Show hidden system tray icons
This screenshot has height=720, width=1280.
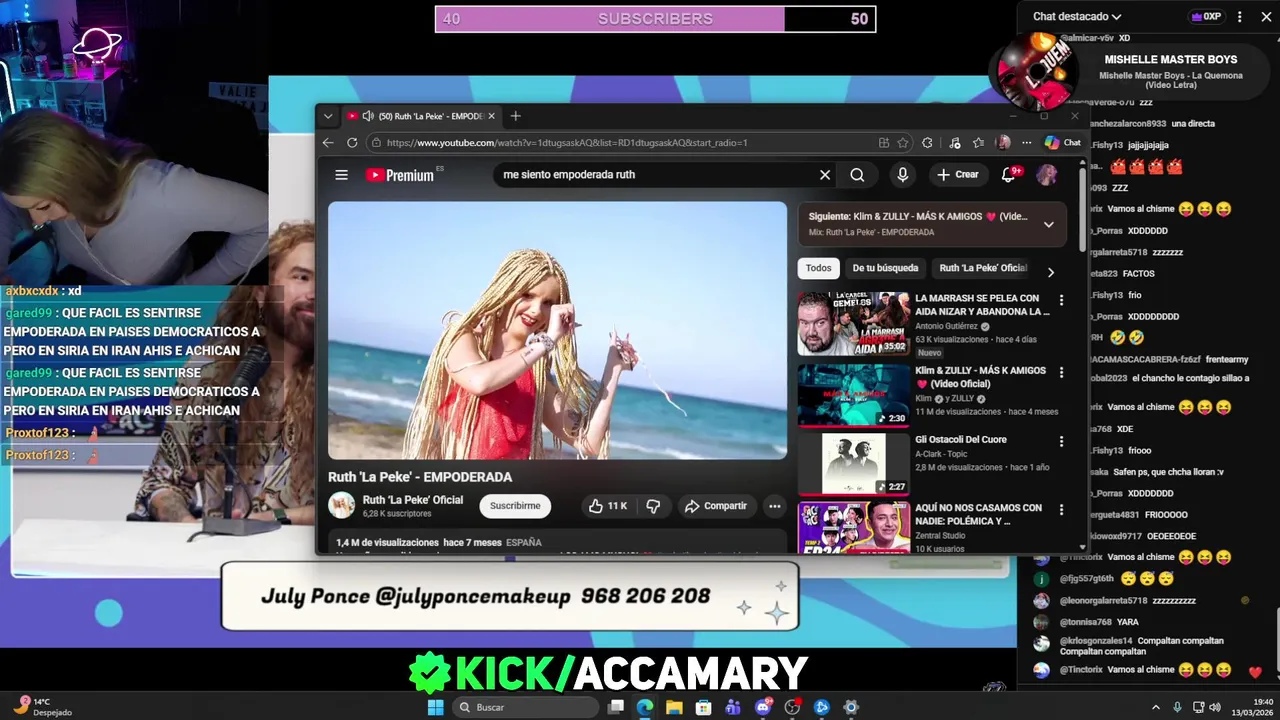[1156, 707]
